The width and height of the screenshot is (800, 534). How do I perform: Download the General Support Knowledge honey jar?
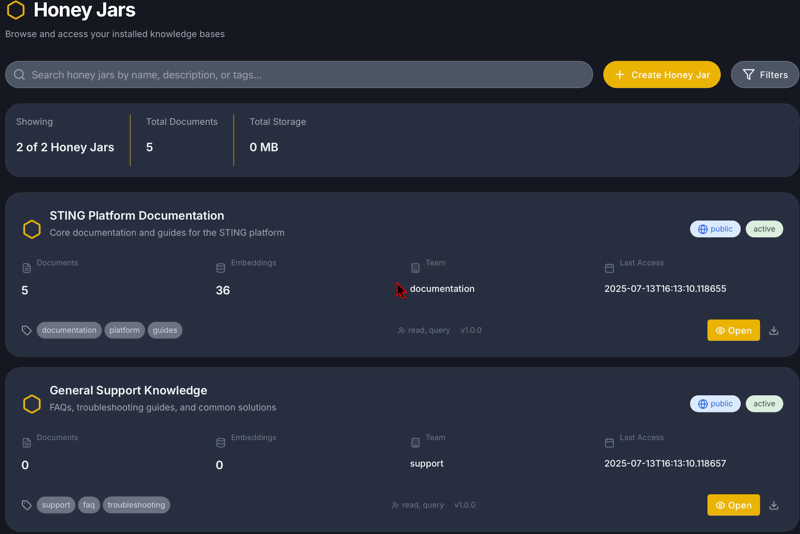(774, 506)
